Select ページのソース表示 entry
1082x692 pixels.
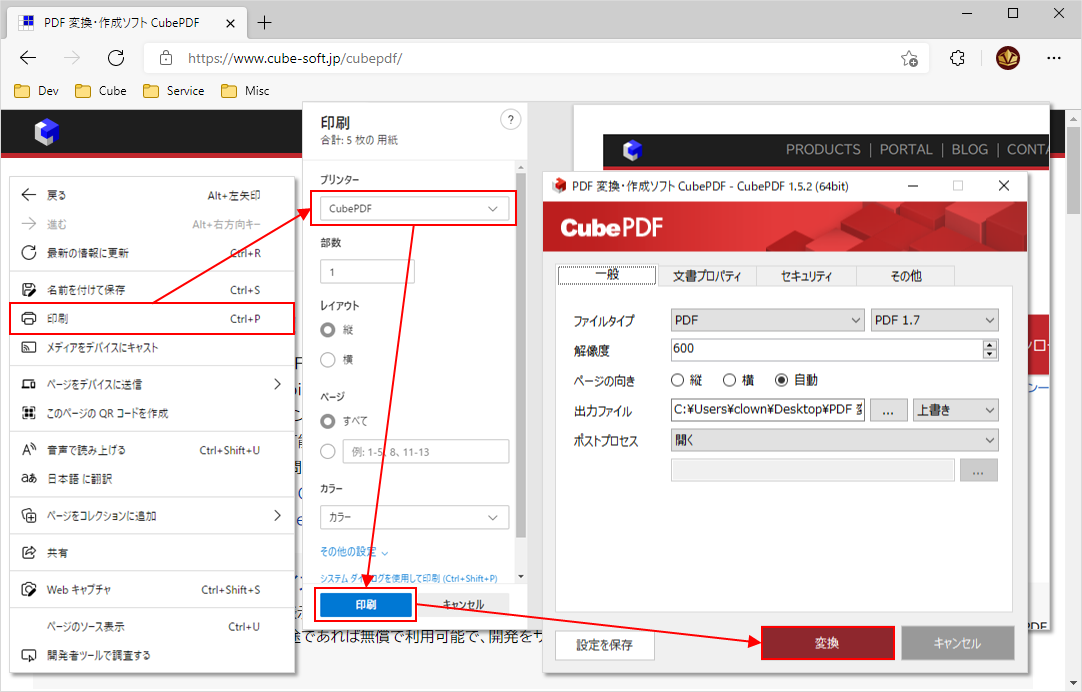coord(152,626)
